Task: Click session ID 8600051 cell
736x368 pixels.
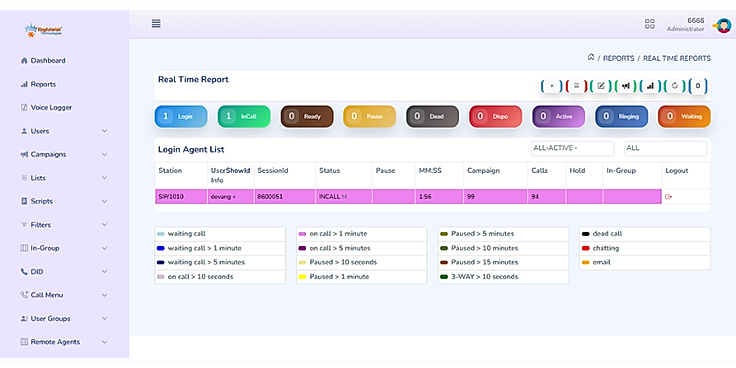Action: [285, 197]
